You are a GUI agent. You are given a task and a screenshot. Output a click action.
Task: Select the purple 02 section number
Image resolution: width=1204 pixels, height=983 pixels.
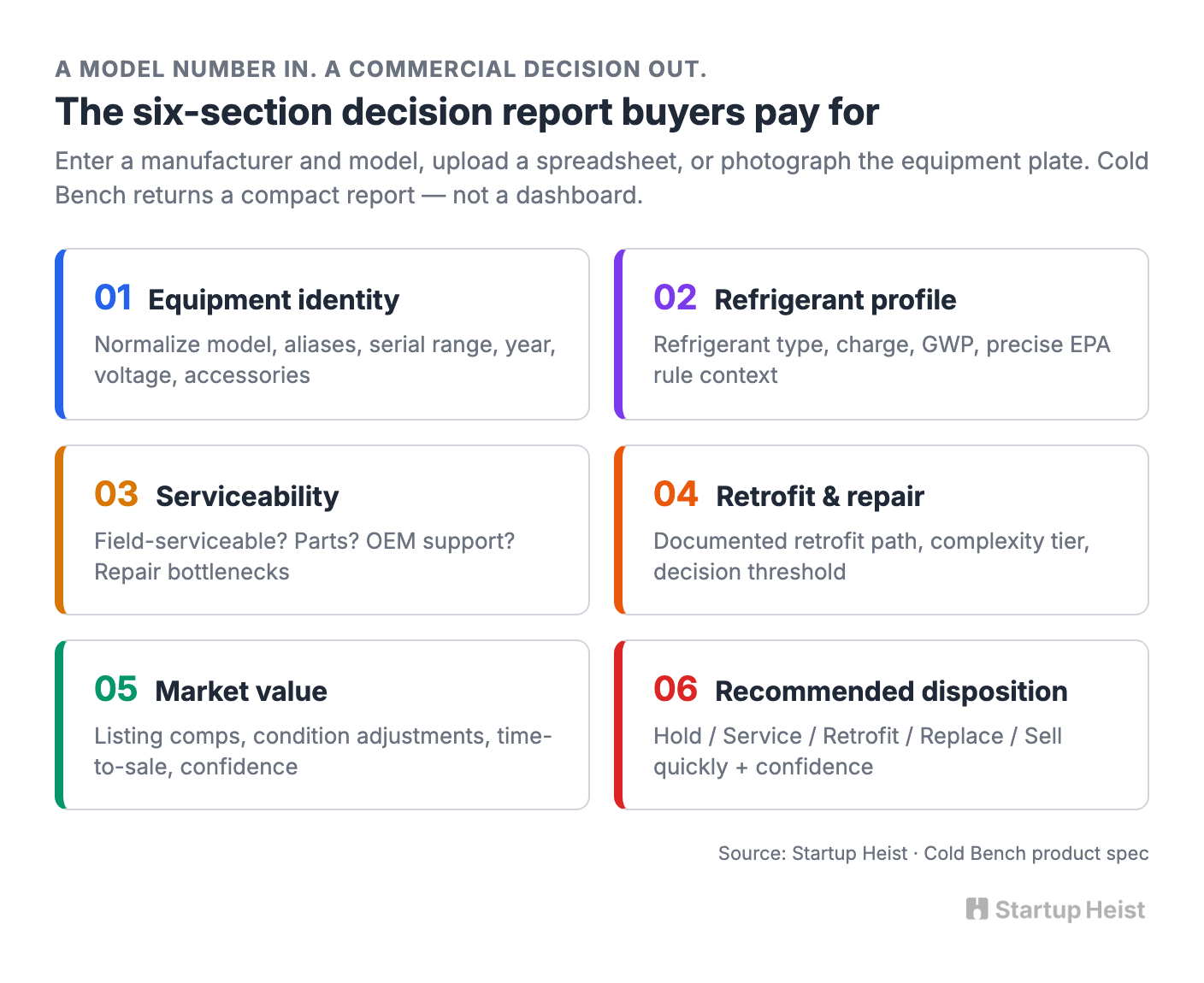pyautogui.click(x=676, y=297)
